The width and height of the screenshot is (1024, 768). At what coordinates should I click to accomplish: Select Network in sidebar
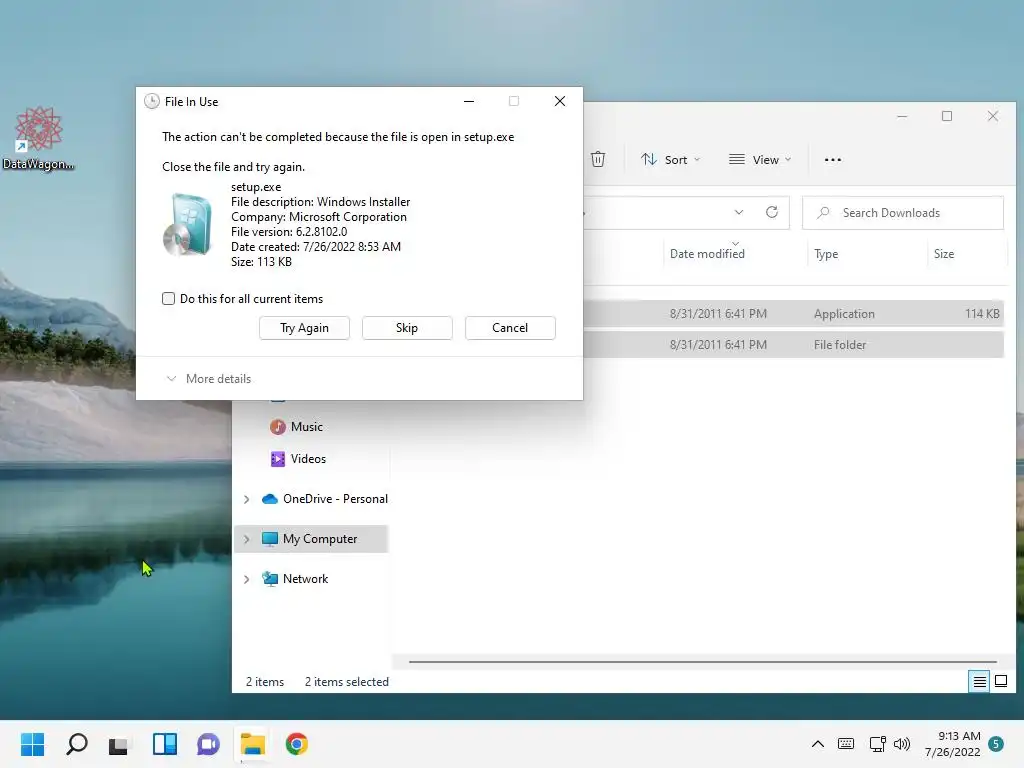point(295,579)
